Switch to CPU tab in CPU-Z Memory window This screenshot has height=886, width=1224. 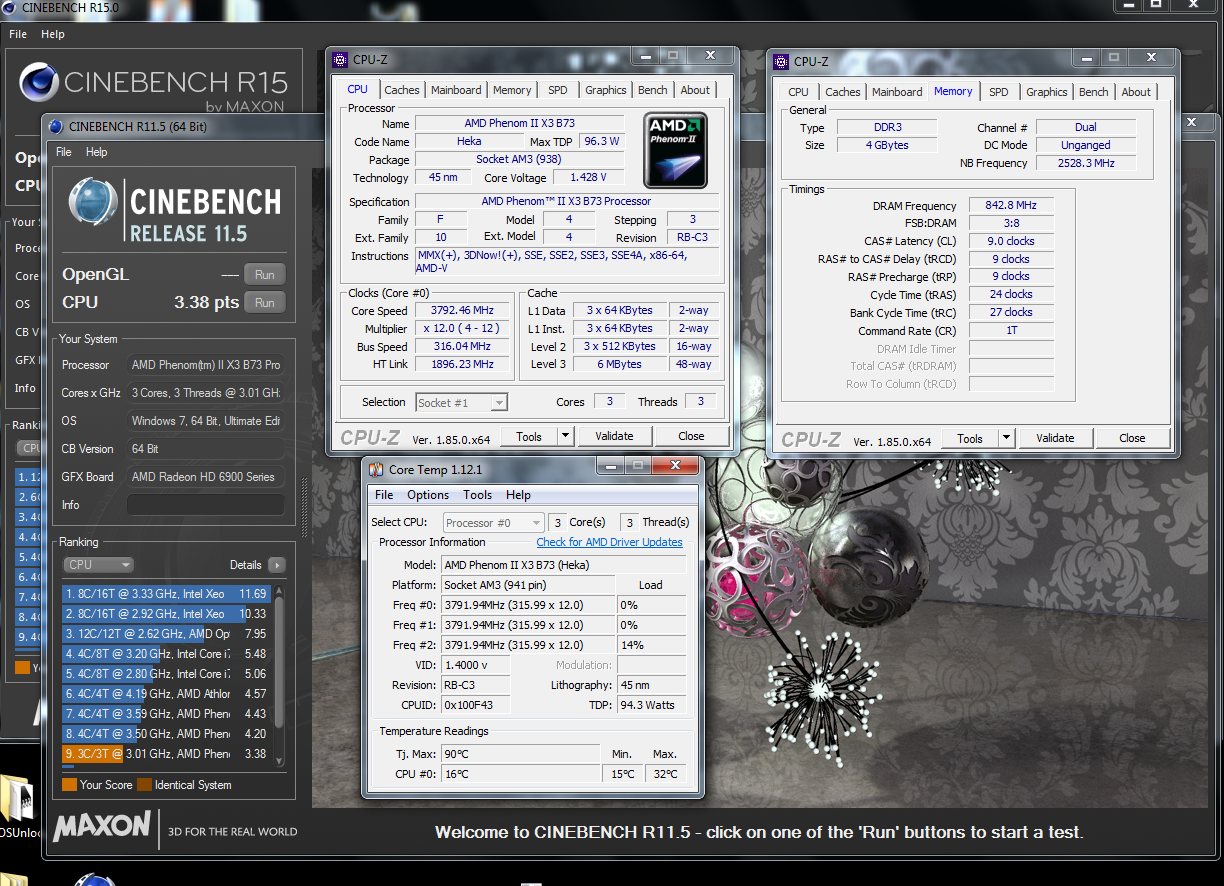click(x=798, y=92)
